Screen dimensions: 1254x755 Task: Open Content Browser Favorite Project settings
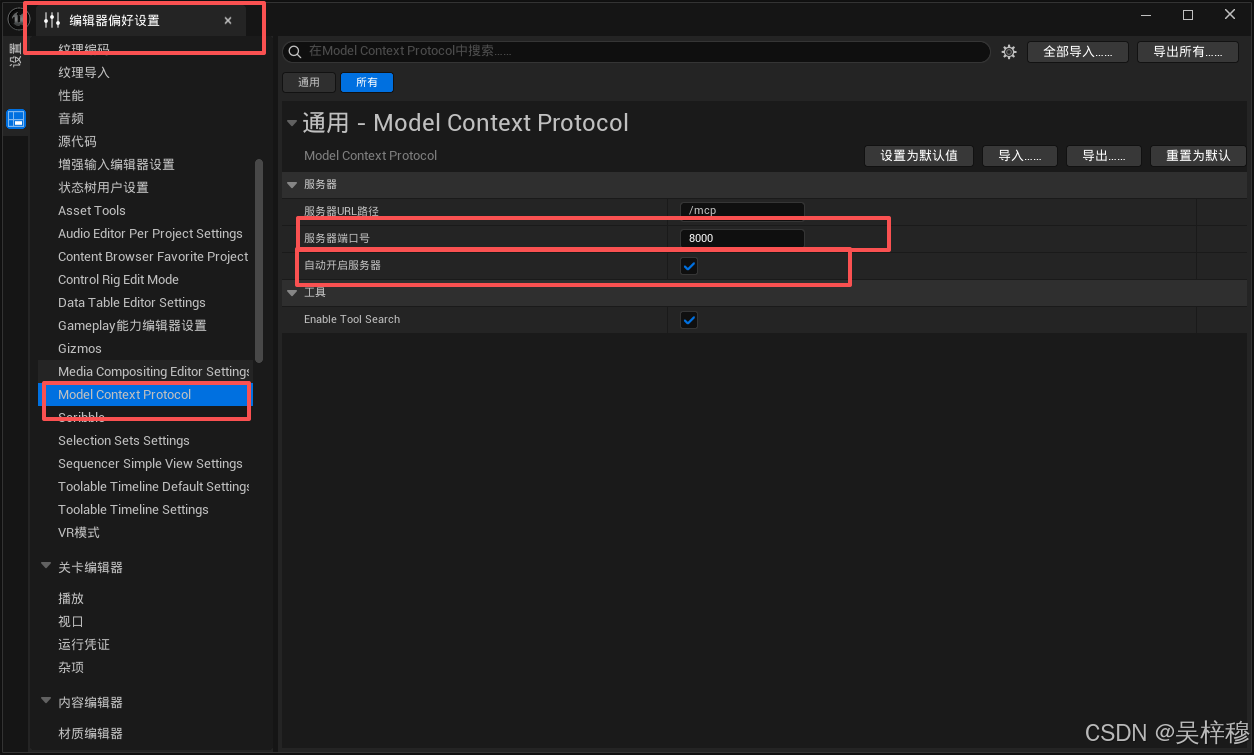pyautogui.click(x=153, y=256)
